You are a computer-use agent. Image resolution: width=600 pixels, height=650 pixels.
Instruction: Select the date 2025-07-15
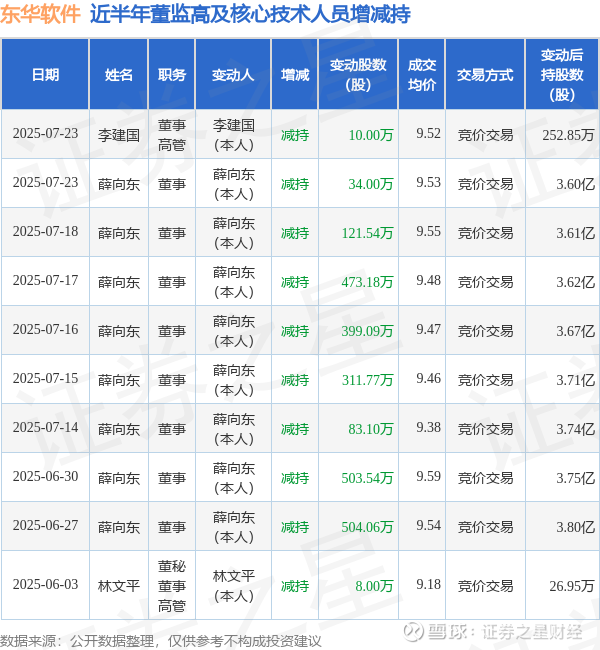point(45,378)
